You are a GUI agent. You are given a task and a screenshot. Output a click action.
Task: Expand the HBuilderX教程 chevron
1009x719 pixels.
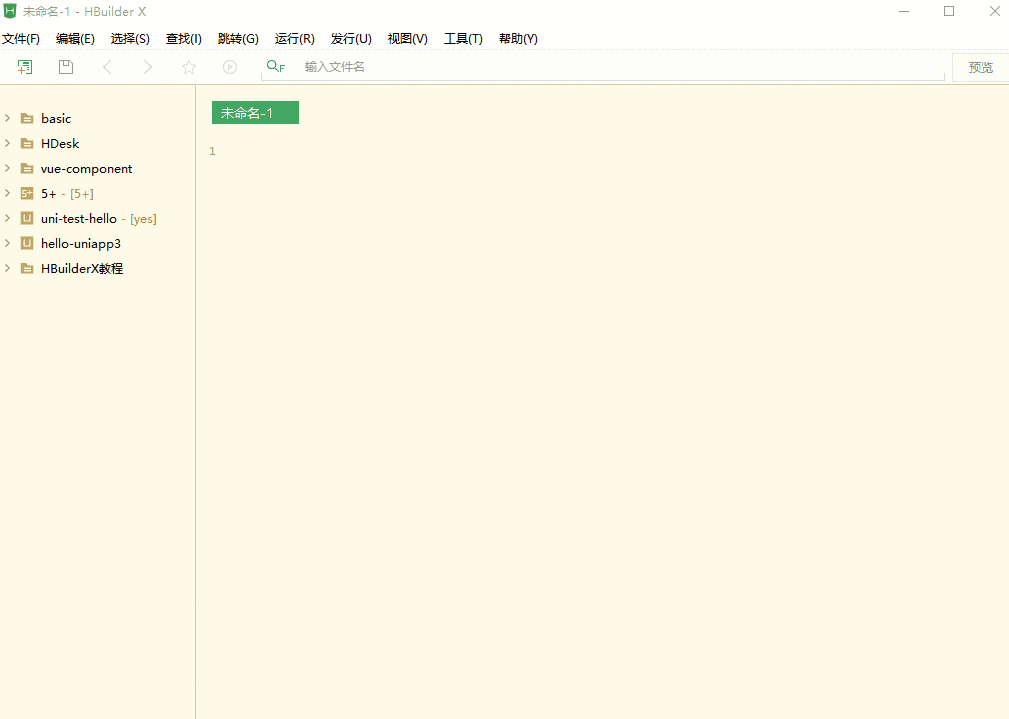coord(8,268)
